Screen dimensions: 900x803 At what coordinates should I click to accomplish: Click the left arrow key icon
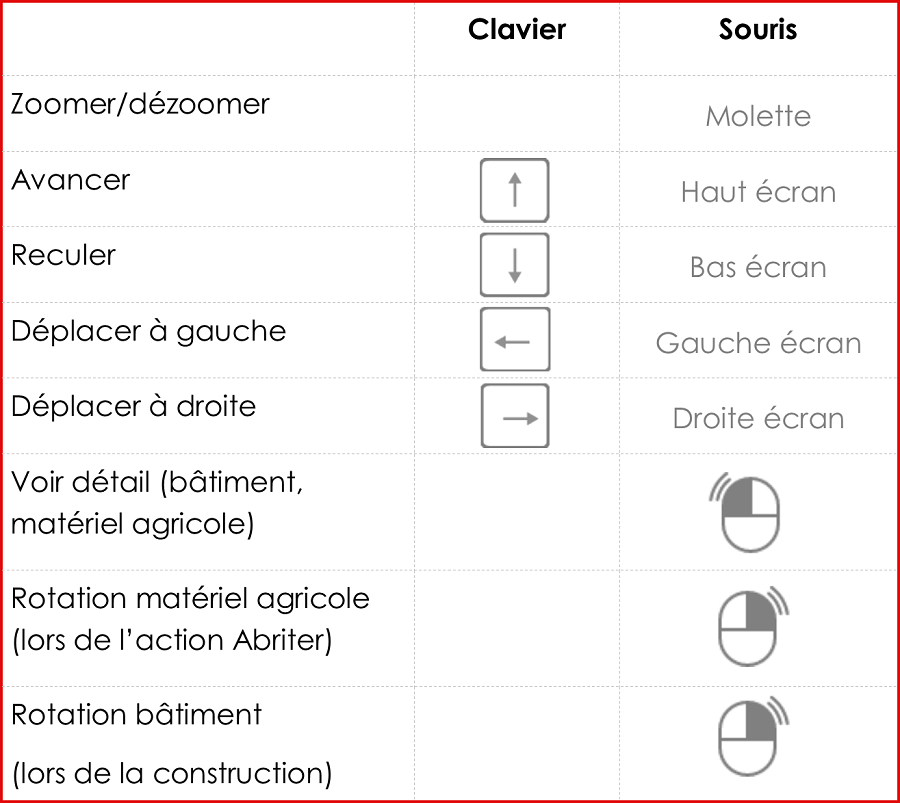pyautogui.click(x=515, y=339)
